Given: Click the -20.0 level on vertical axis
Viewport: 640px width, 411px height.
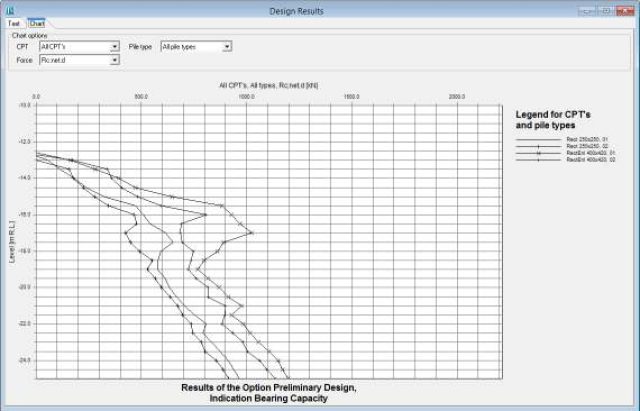Looking at the screenshot, I should click(24, 287).
